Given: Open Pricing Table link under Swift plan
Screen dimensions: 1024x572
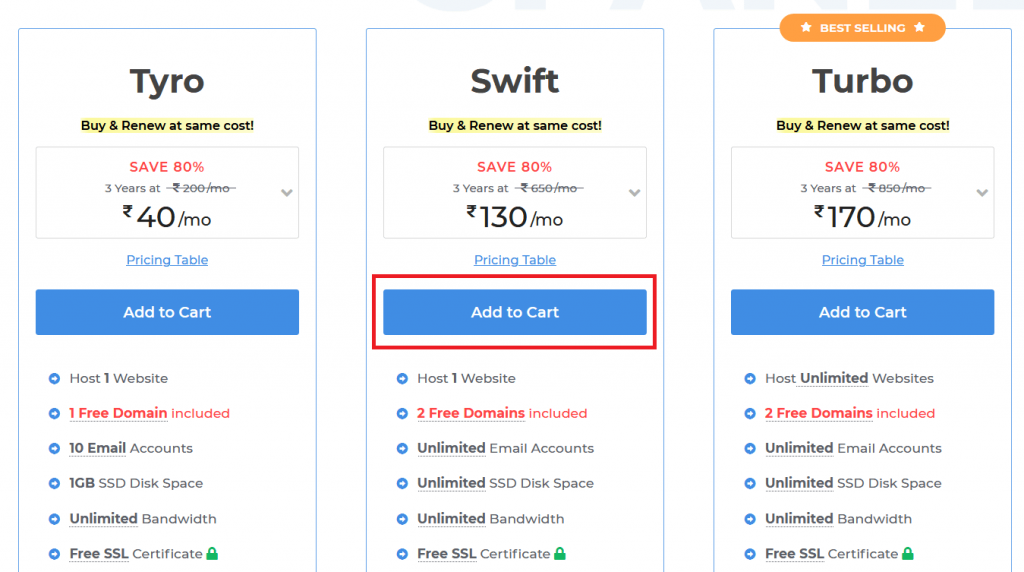Looking at the screenshot, I should tap(515, 260).
